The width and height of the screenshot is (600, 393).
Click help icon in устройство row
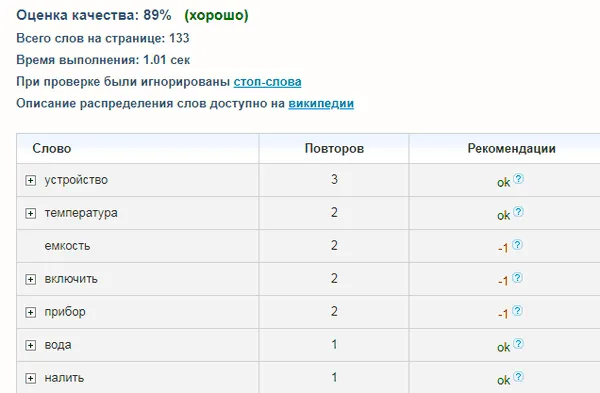pos(518,179)
